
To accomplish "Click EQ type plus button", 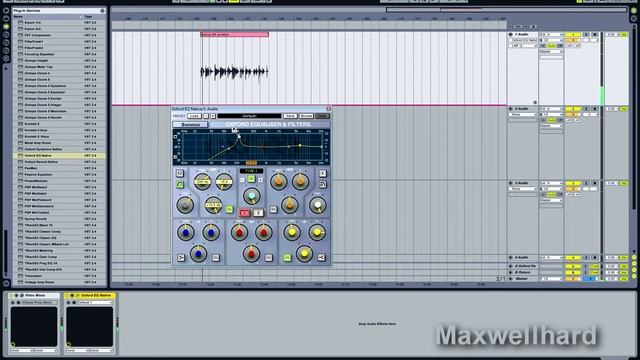I will tap(260, 180).
